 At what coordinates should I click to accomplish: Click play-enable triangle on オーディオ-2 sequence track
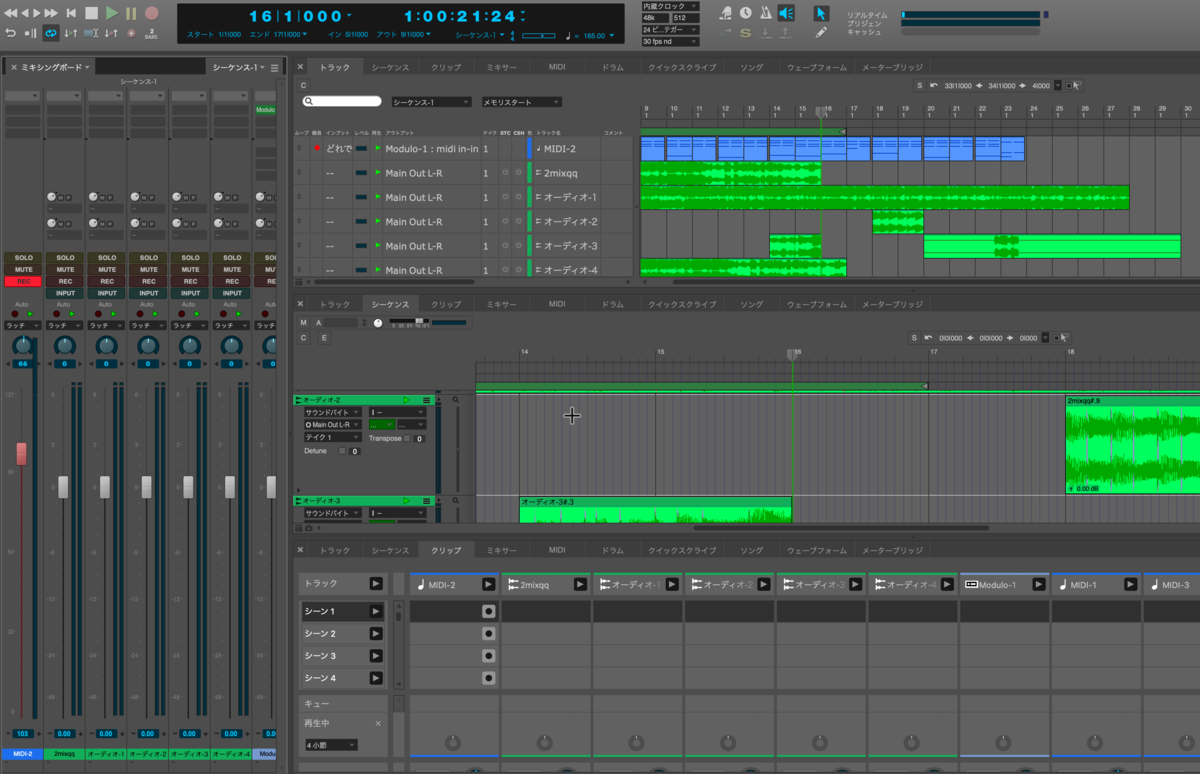tap(406, 400)
